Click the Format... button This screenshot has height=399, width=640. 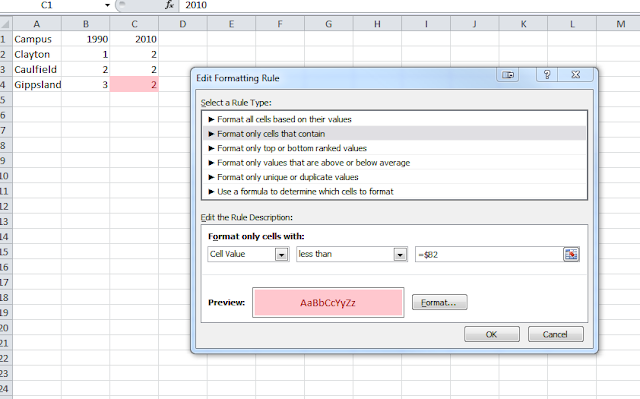pyautogui.click(x=440, y=302)
